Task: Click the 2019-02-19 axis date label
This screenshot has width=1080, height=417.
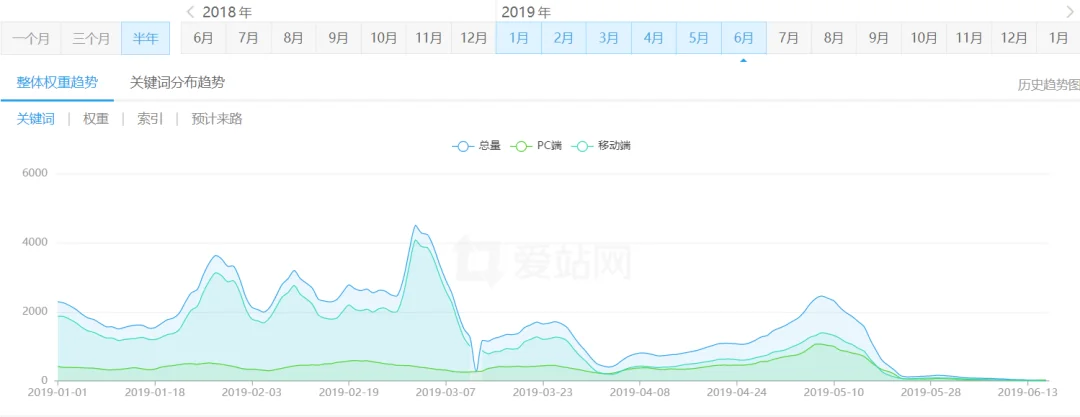Action: [349, 393]
